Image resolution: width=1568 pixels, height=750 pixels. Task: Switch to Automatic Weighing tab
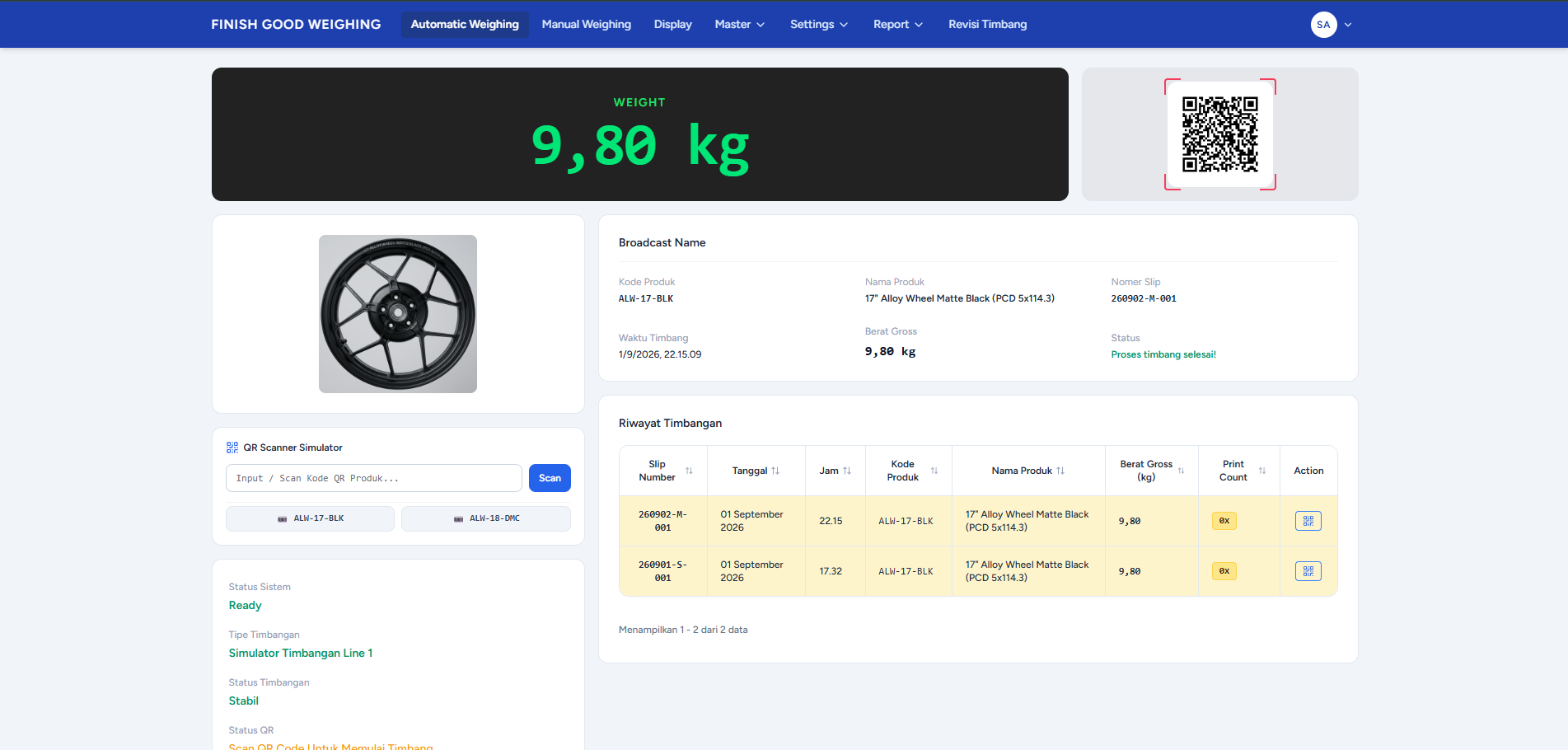(x=465, y=24)
